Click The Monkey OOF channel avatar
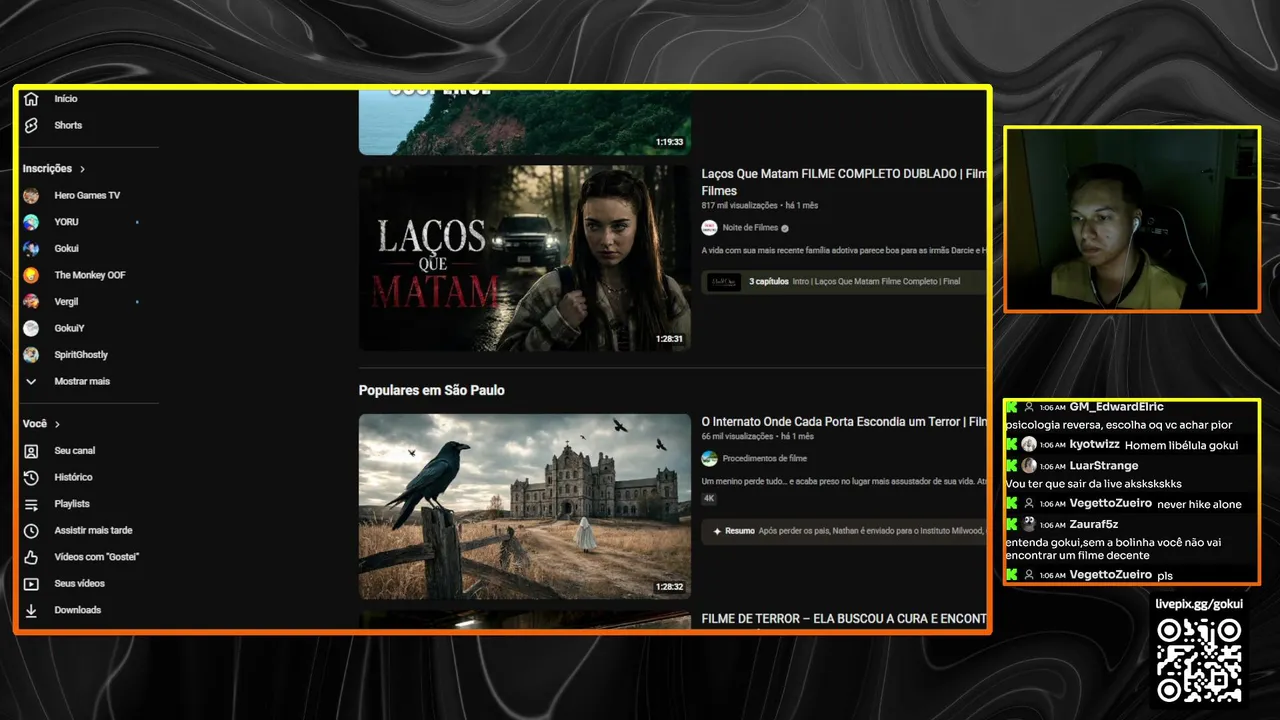Screen dimensions: 1280x720 click(x=31, y=275)
